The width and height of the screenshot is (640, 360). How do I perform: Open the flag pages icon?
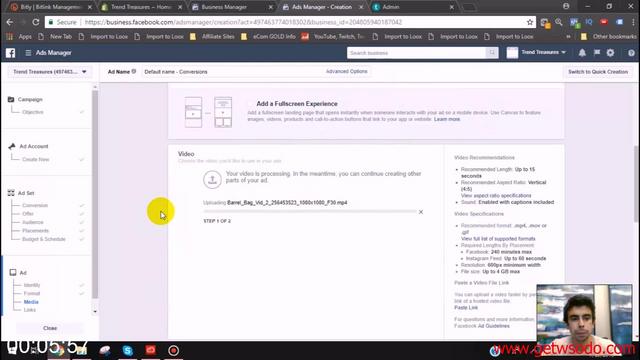(x=597, y=52)
